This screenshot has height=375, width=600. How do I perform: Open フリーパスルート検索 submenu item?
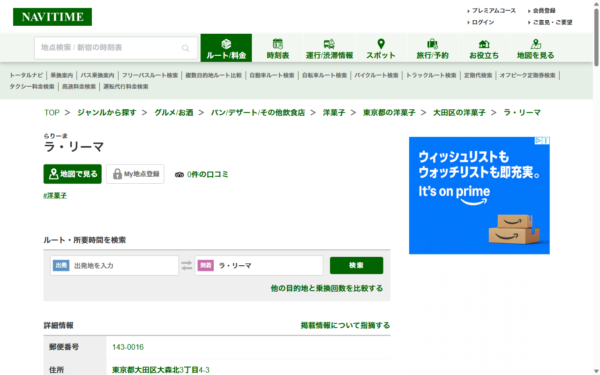click(x=150, y=75)
